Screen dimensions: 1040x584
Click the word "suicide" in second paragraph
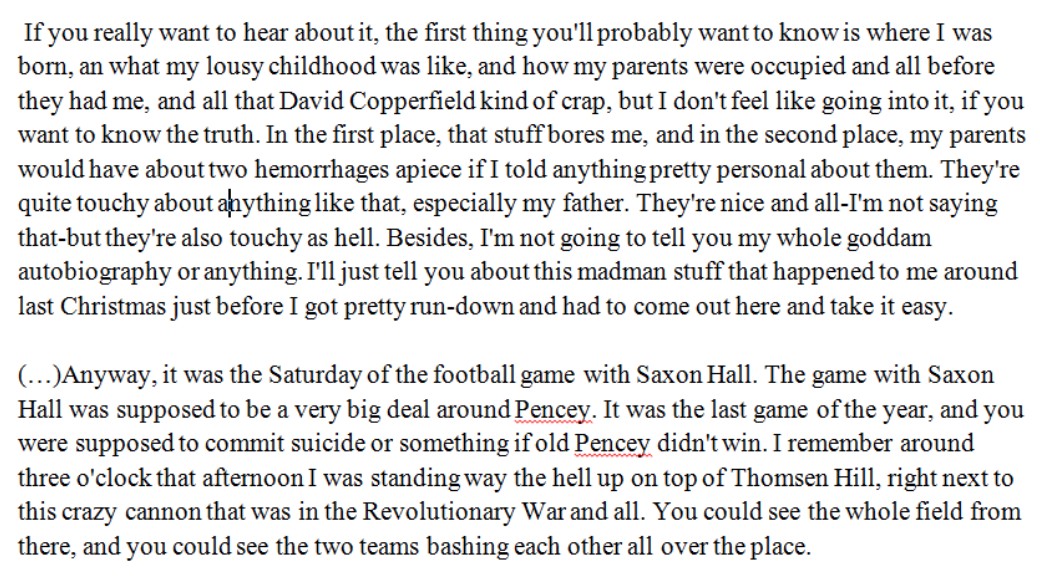[328, 443]
